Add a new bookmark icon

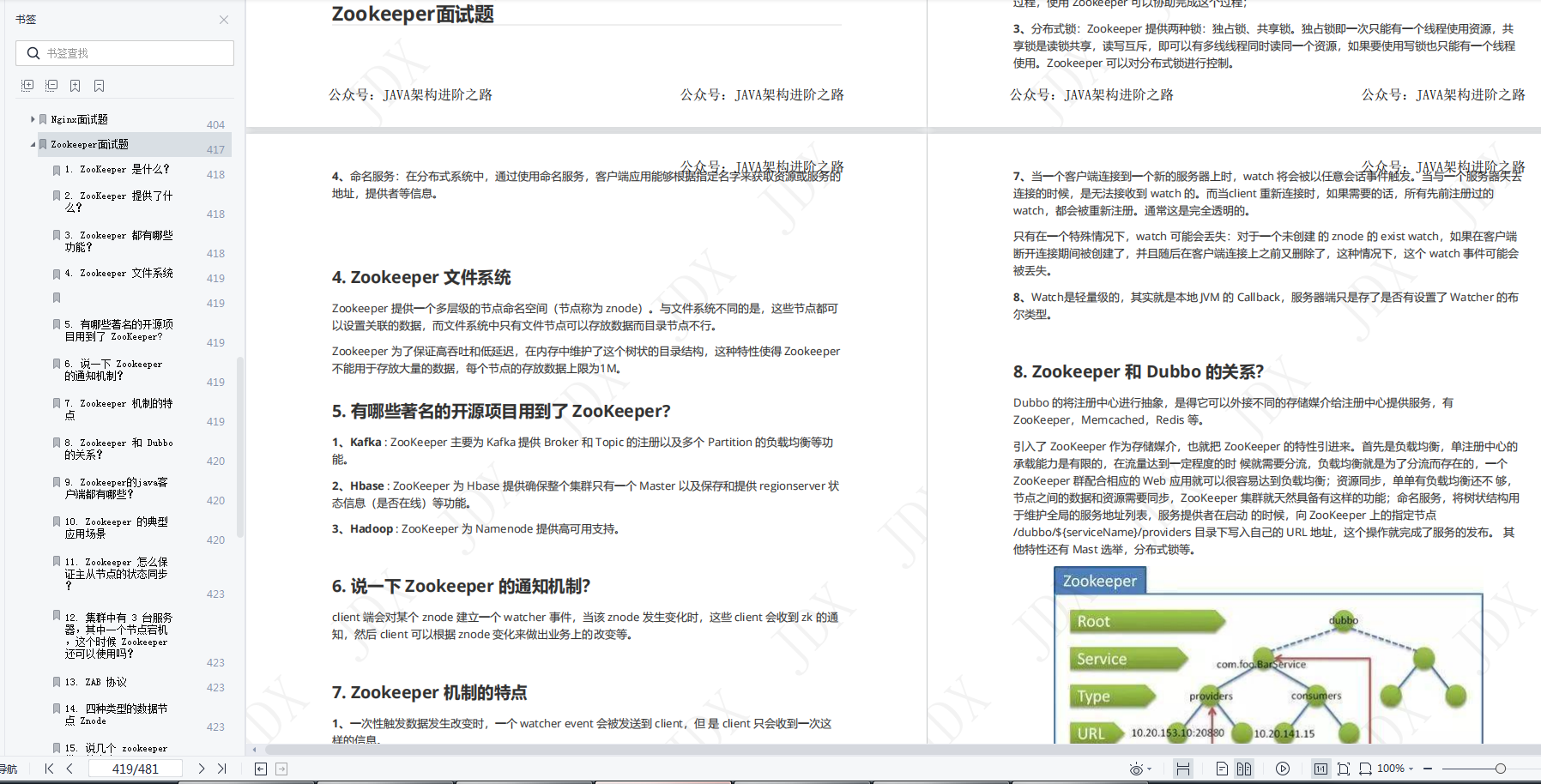point(76,86)
